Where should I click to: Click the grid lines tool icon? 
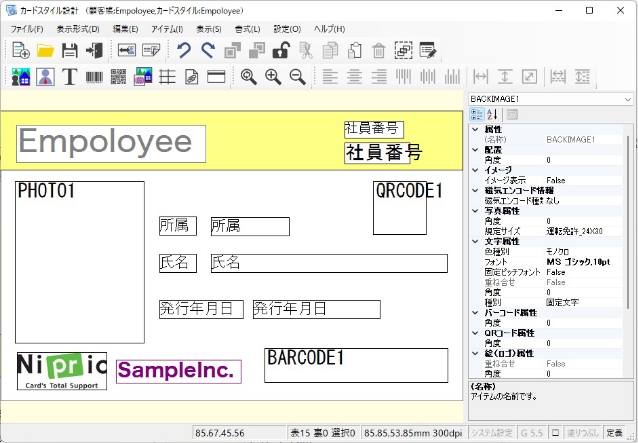pyautogui.click(x=167, y=76)
